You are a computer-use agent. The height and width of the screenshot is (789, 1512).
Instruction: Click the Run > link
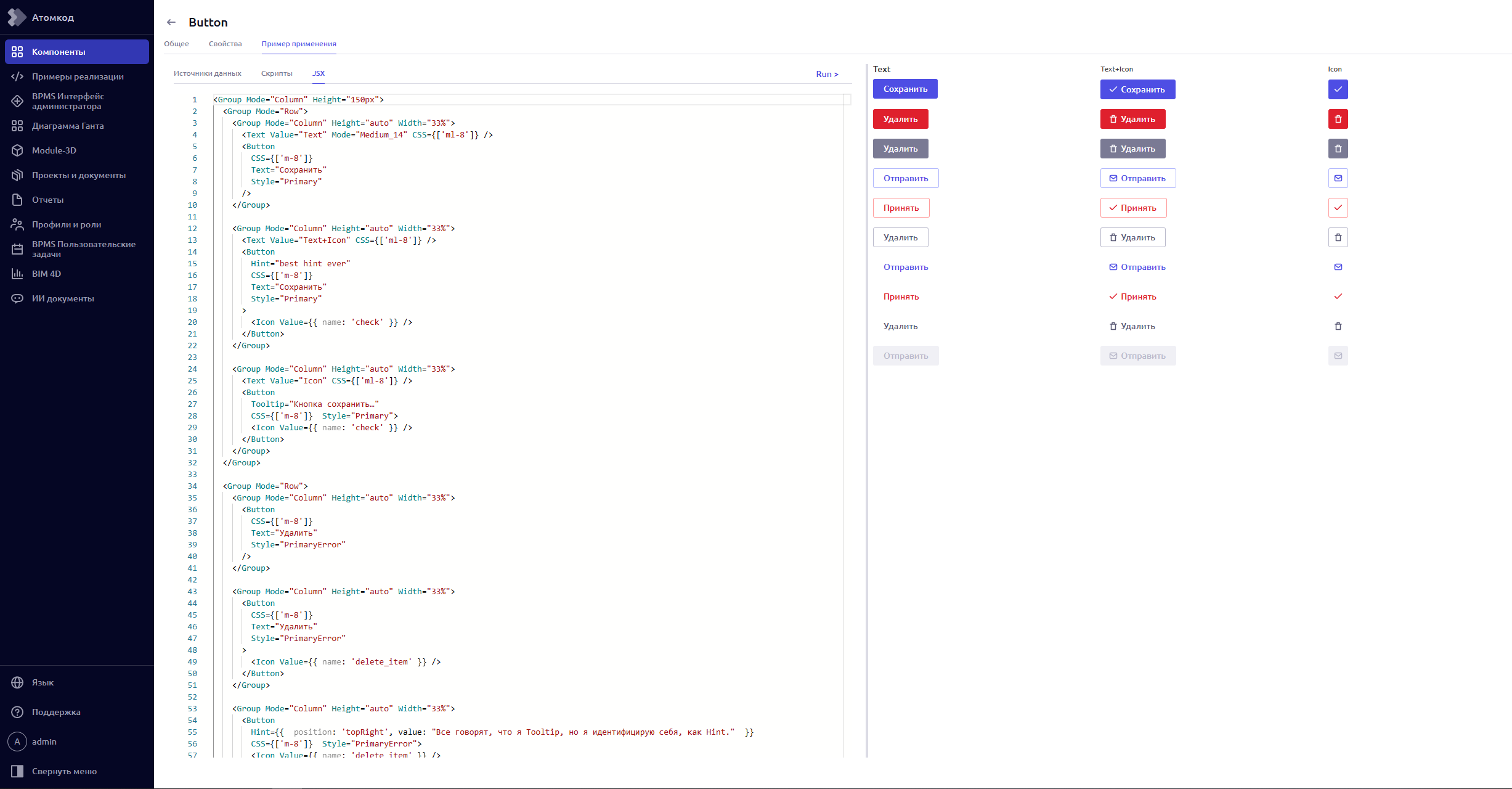click(x=827, y=74)
